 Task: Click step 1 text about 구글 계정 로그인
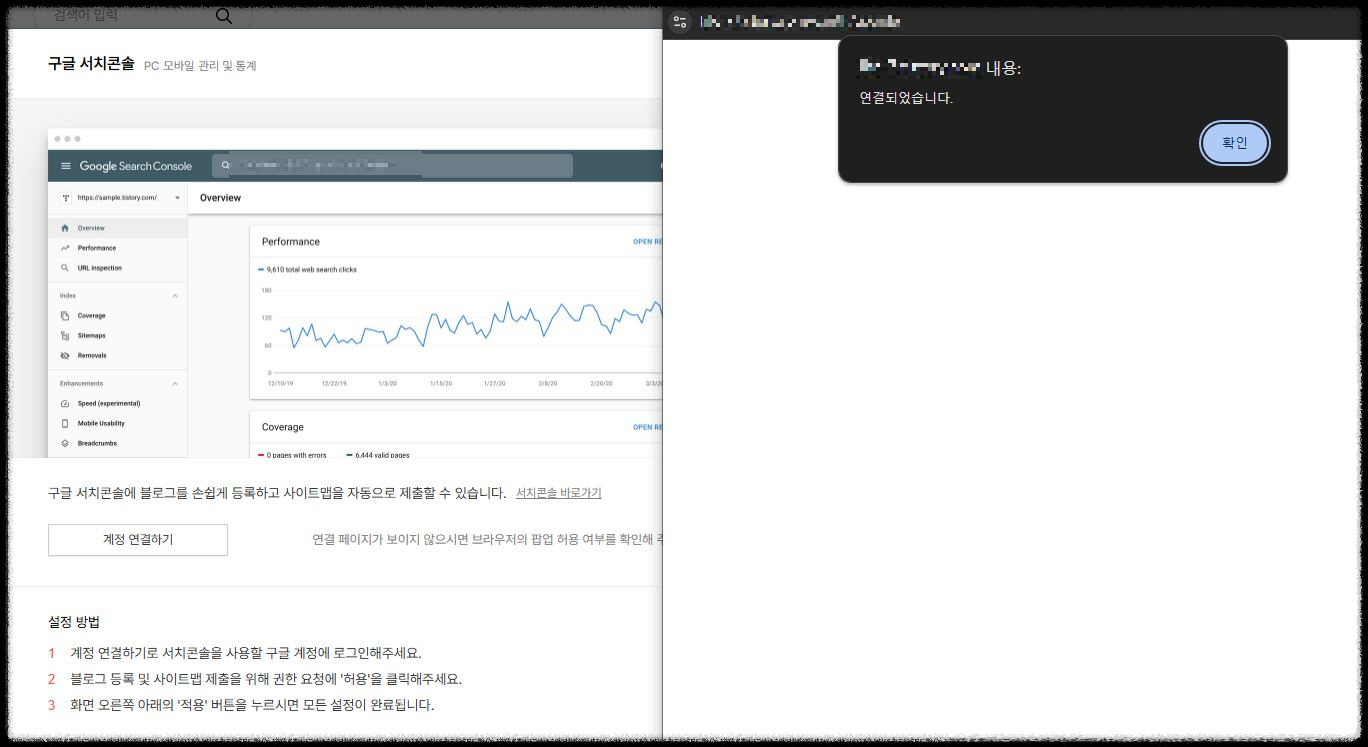[x=246, y=653]
